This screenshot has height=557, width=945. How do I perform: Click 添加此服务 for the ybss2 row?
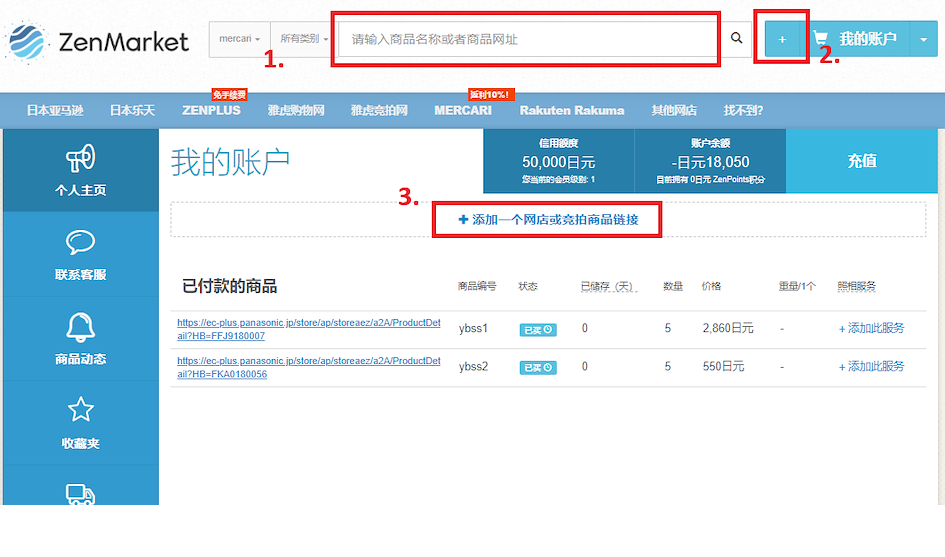(871, 367)
